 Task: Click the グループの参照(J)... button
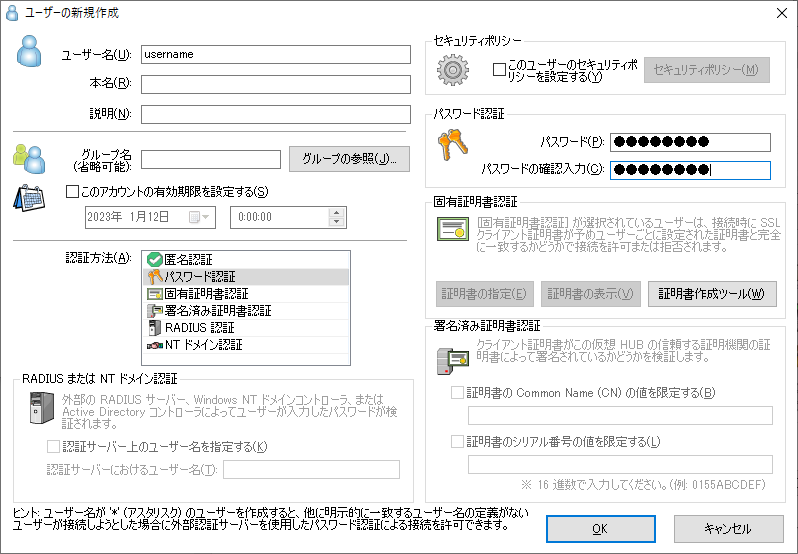(349, 159)
